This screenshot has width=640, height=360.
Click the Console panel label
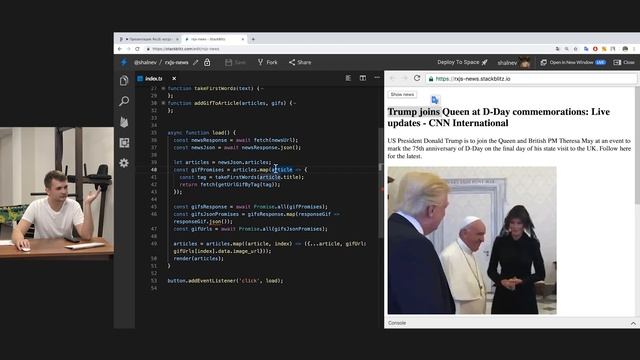pos(397,323)
